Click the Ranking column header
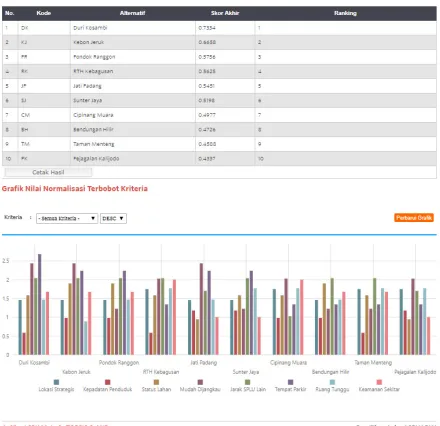The height and width of the screenshot is (426, 440). [345, 13]
